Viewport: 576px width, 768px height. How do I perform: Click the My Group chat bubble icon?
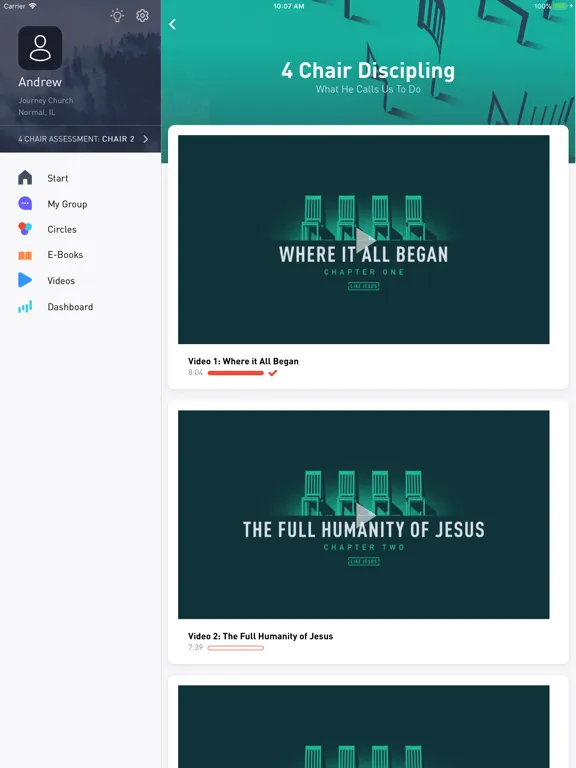(x=25, y=203)
